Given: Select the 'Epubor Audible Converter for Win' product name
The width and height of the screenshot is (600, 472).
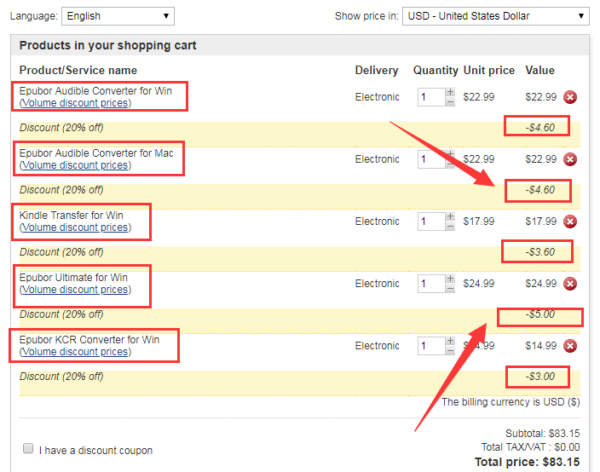Looking at the screenshot, I should click(x=96, y=91).
